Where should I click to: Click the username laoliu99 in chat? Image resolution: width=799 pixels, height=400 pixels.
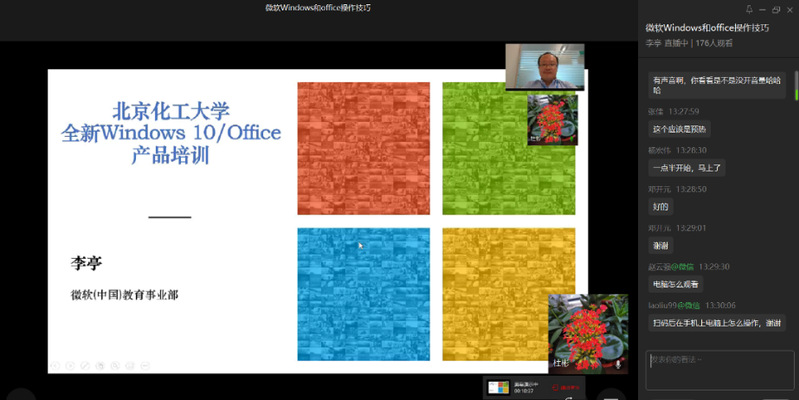click(x=662, y=305)
